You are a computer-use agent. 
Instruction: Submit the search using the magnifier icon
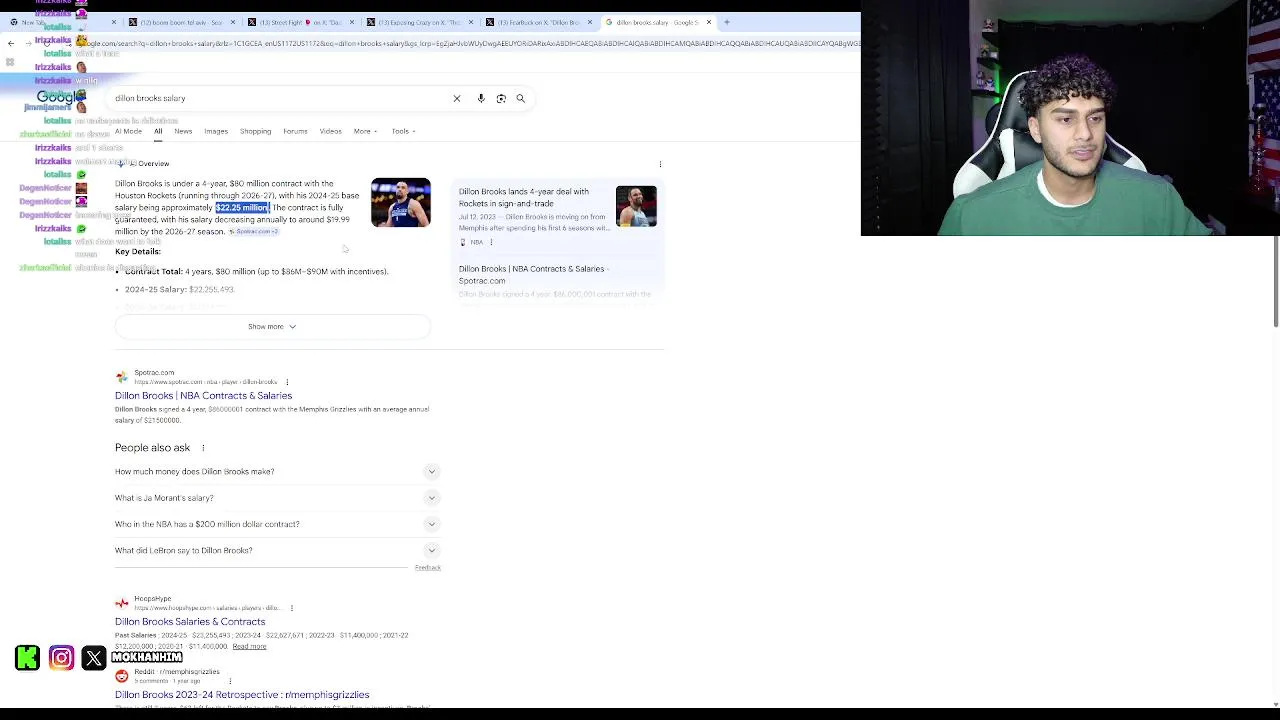point(521,98)
